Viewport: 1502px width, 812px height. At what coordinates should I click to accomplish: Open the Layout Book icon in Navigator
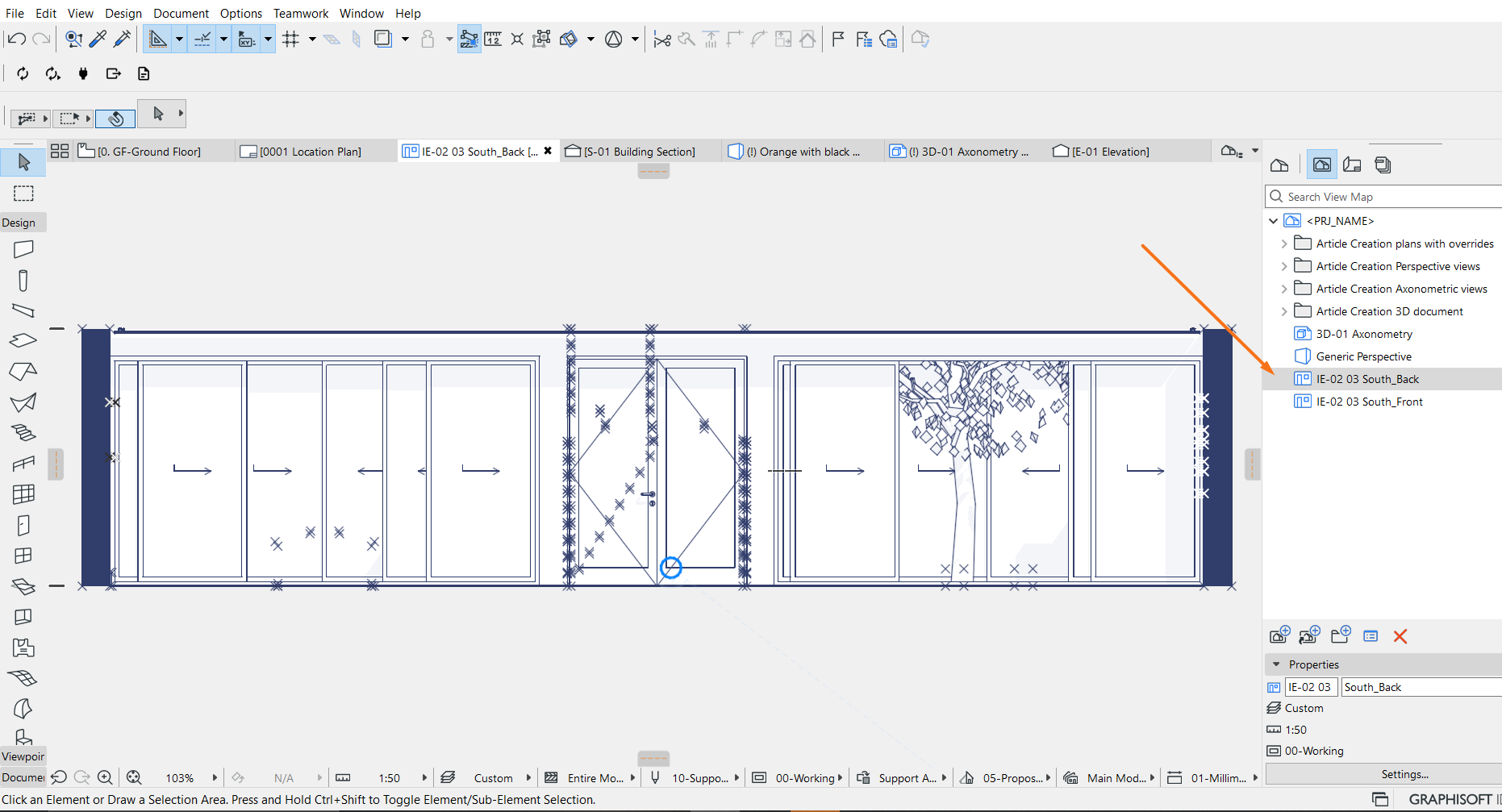click(x=1352, y=165)
